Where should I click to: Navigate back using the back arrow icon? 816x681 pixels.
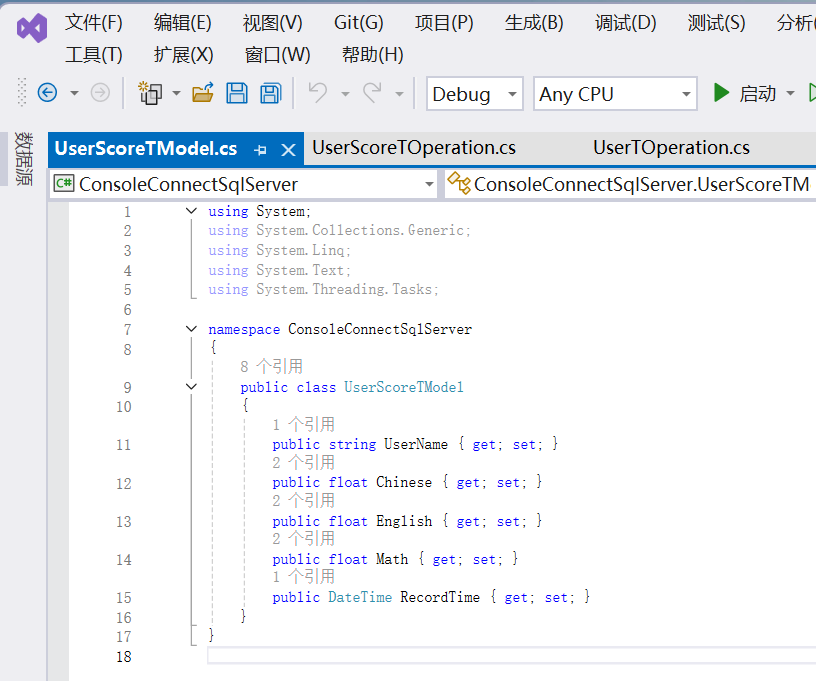tap(47, 93)
